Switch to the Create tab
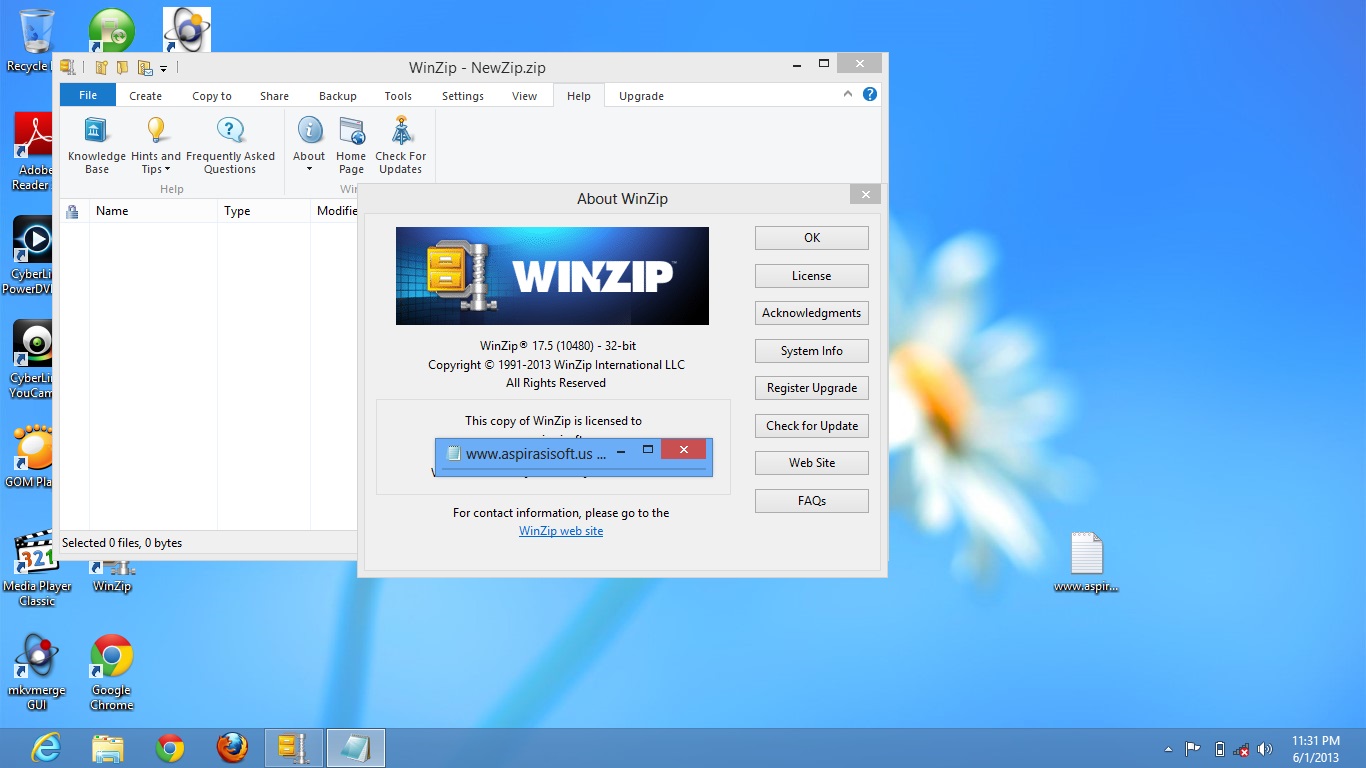Viewport: 1366px width, 768px height. point(145,96)
